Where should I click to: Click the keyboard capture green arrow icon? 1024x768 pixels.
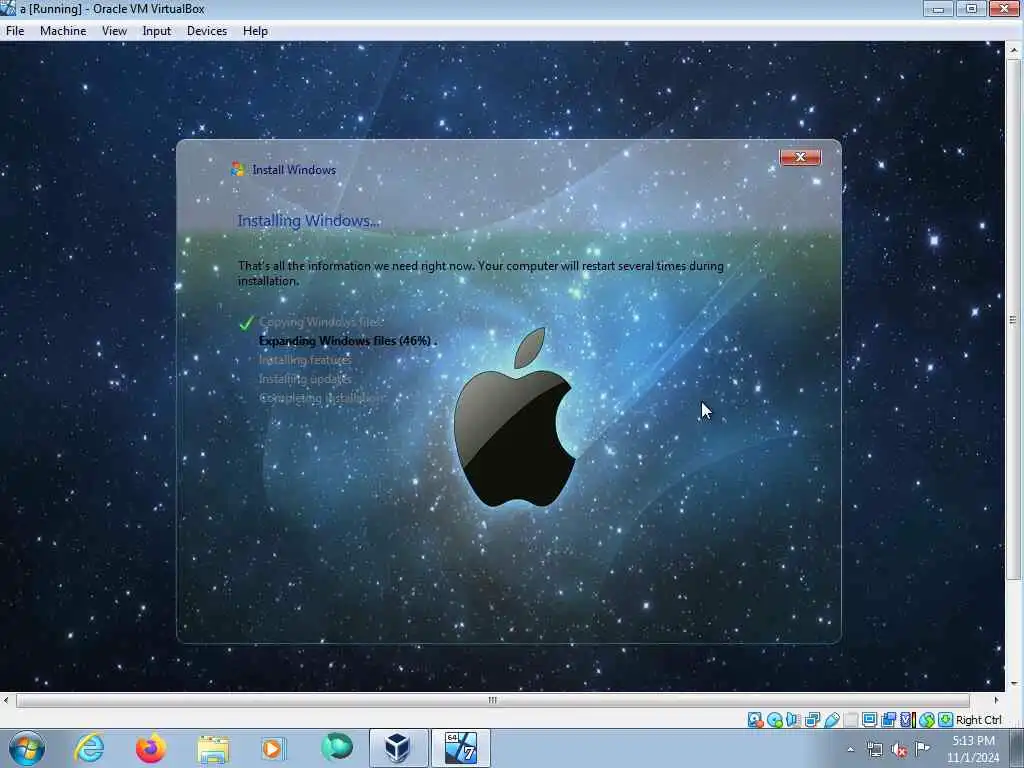pyautogui.click(x=946, y=720)
